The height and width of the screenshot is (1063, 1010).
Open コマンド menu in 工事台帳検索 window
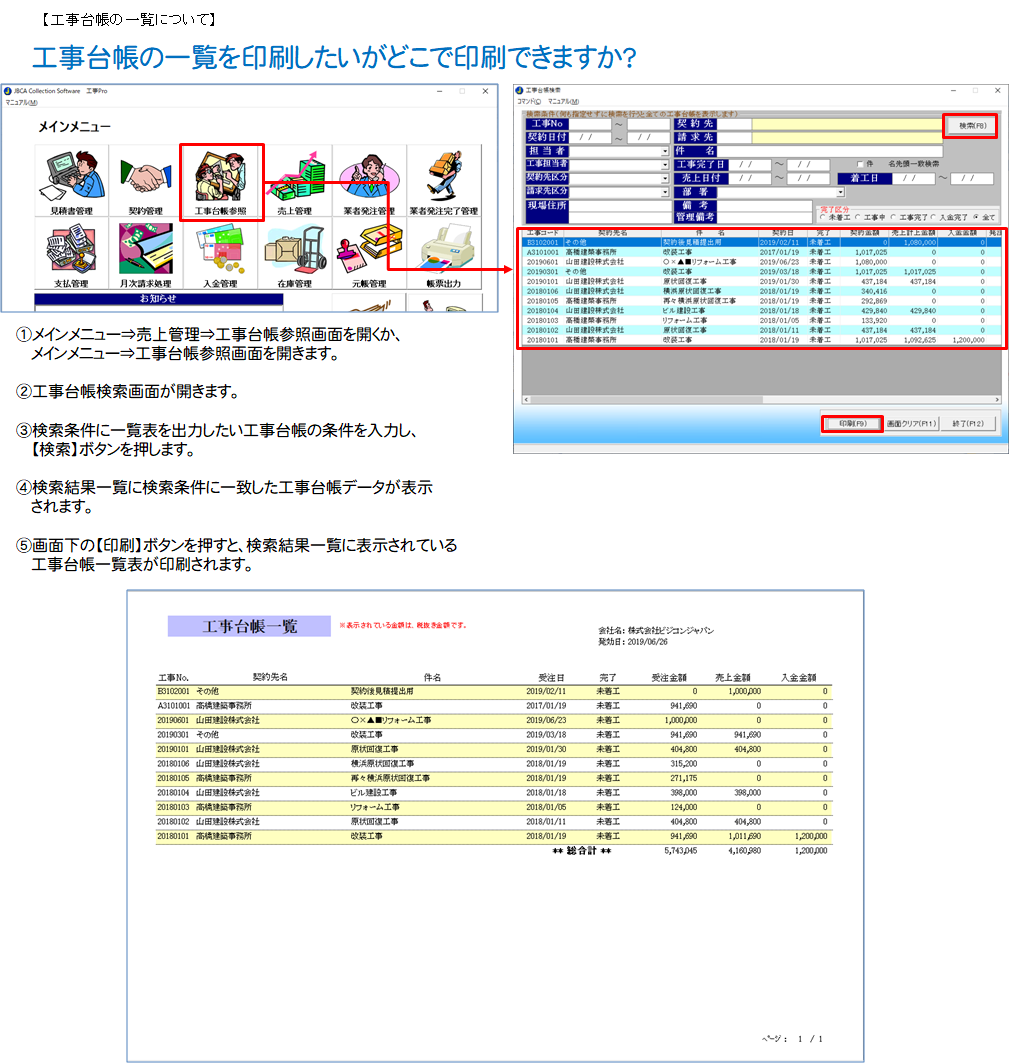click(x=528, y=101)
